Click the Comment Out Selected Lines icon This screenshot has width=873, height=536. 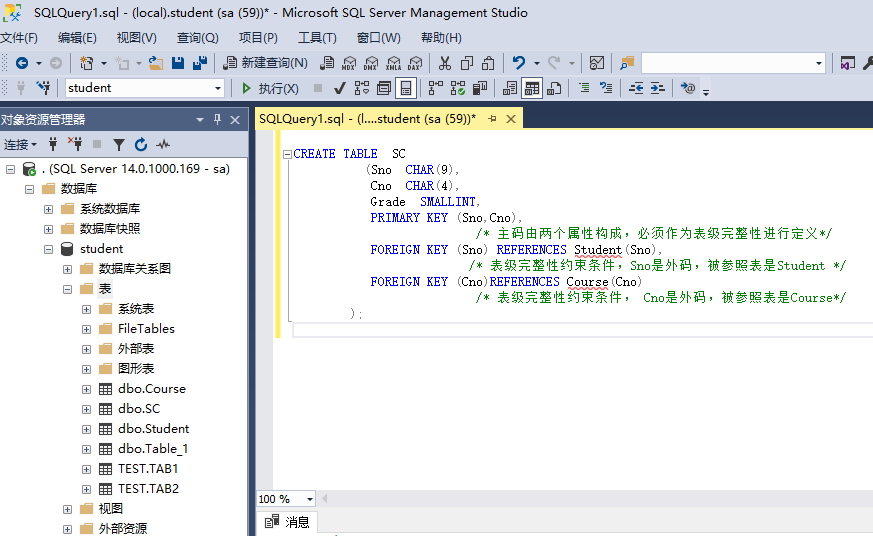tap(584, 88)
